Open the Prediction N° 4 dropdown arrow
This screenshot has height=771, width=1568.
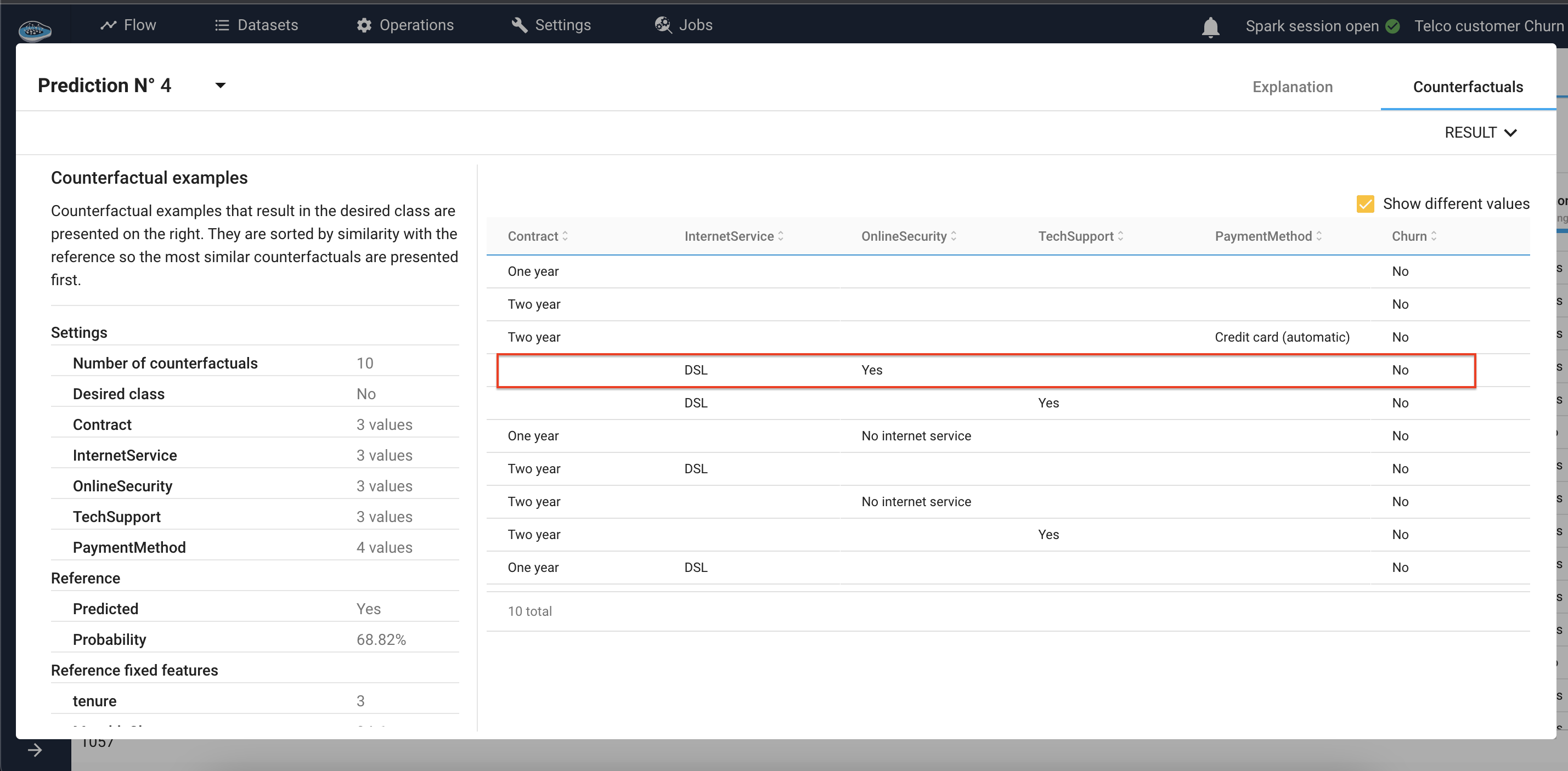(x=221, y=86)
